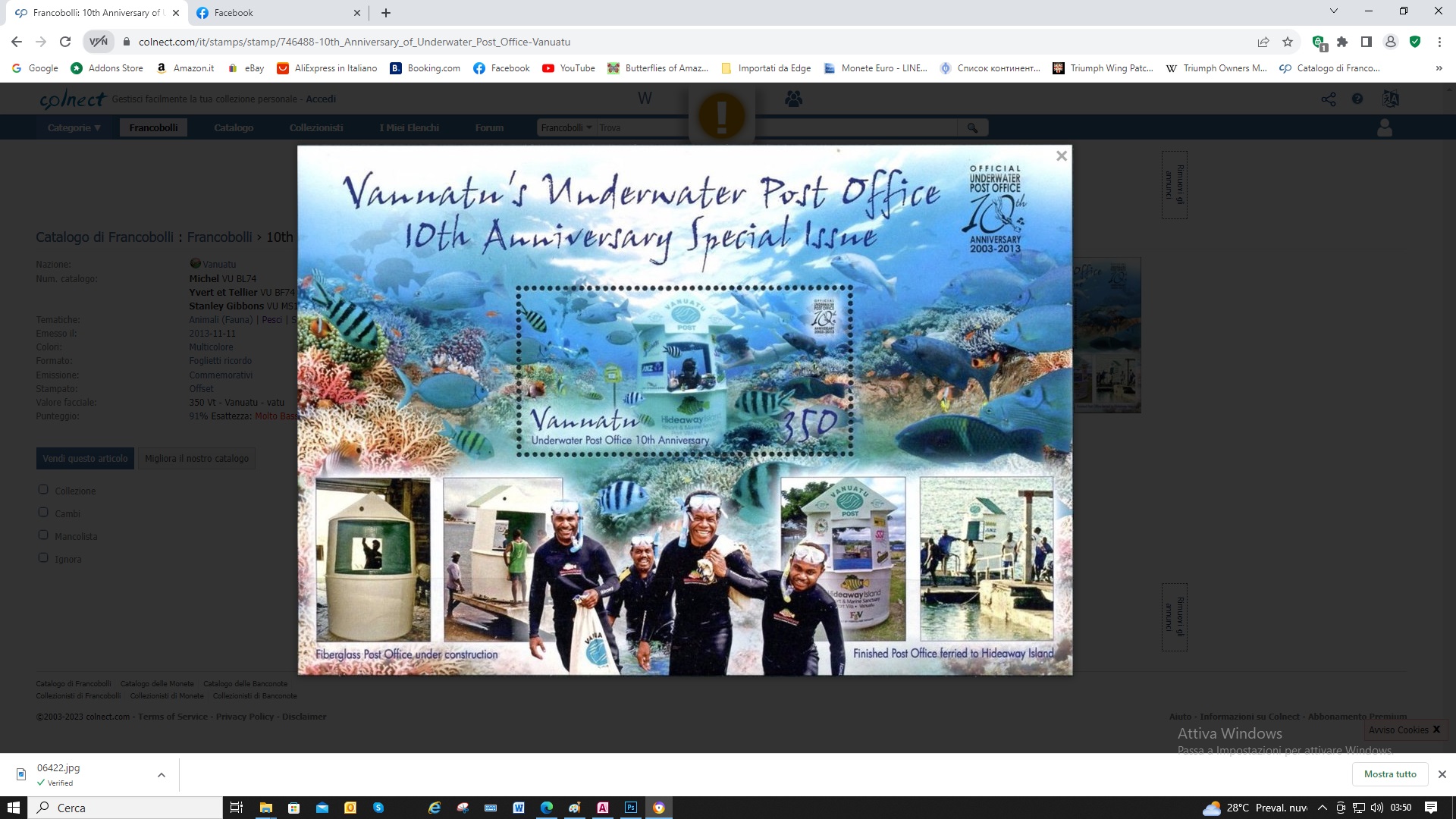Open the Vanuatu country link
Image resolution: width=1456 pixels, height=819 pixels.
(219, 265)
